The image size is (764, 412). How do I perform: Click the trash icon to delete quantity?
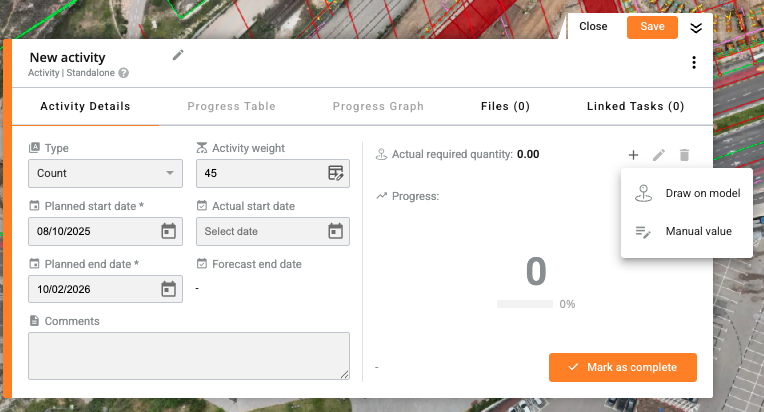pyautogui.click(x=685, y=155)
